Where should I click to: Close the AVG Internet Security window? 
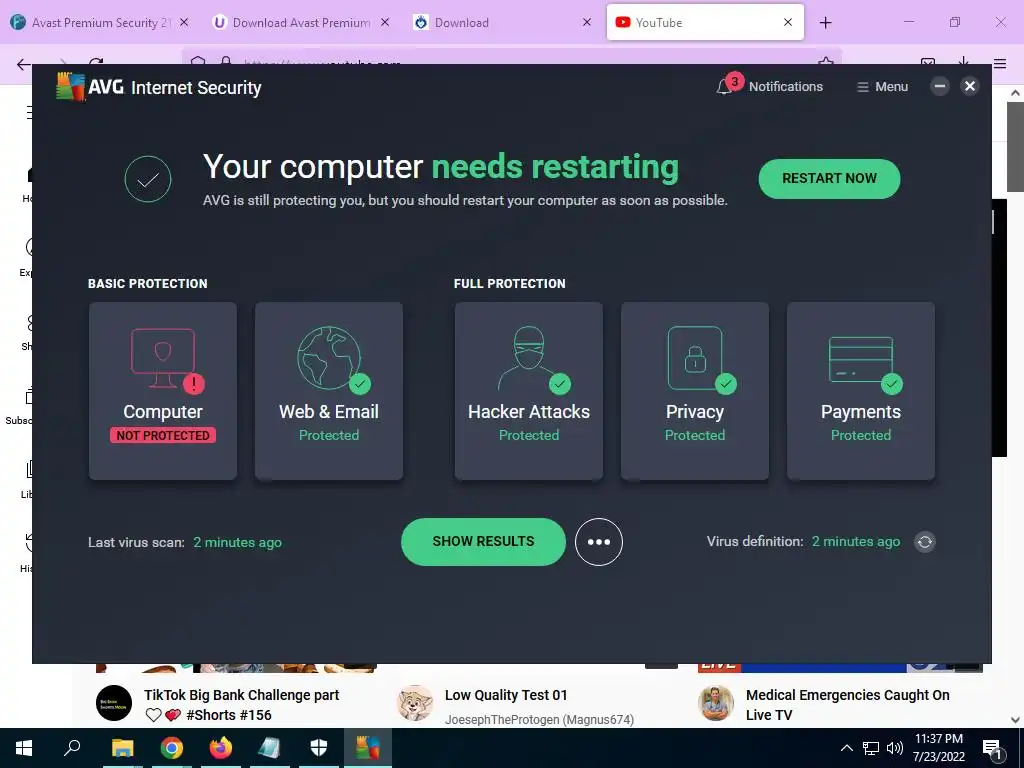(970, 86)
